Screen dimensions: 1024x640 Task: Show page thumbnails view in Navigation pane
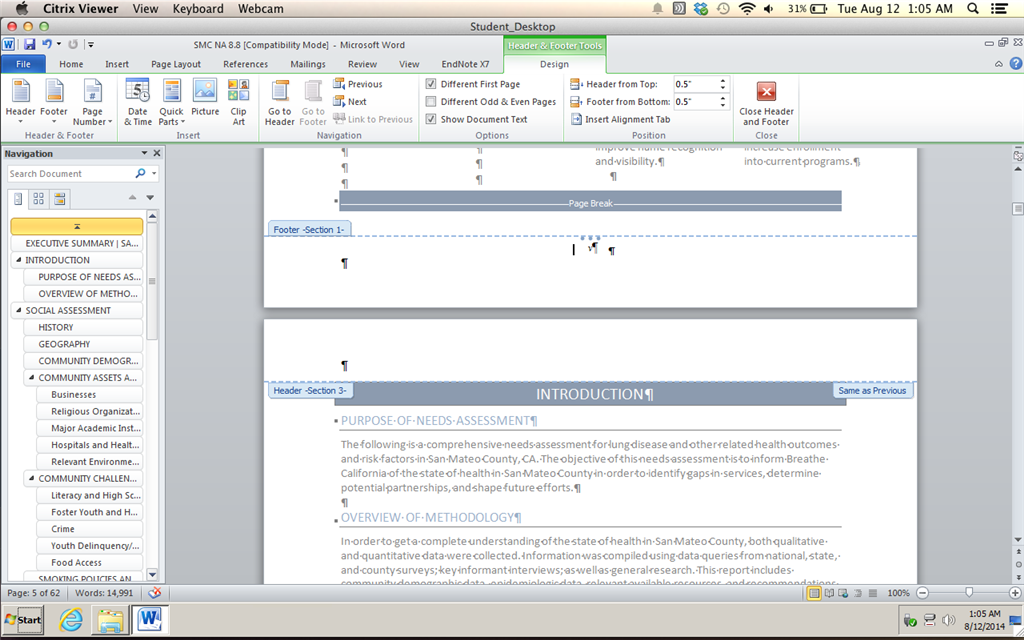point(39,199)
